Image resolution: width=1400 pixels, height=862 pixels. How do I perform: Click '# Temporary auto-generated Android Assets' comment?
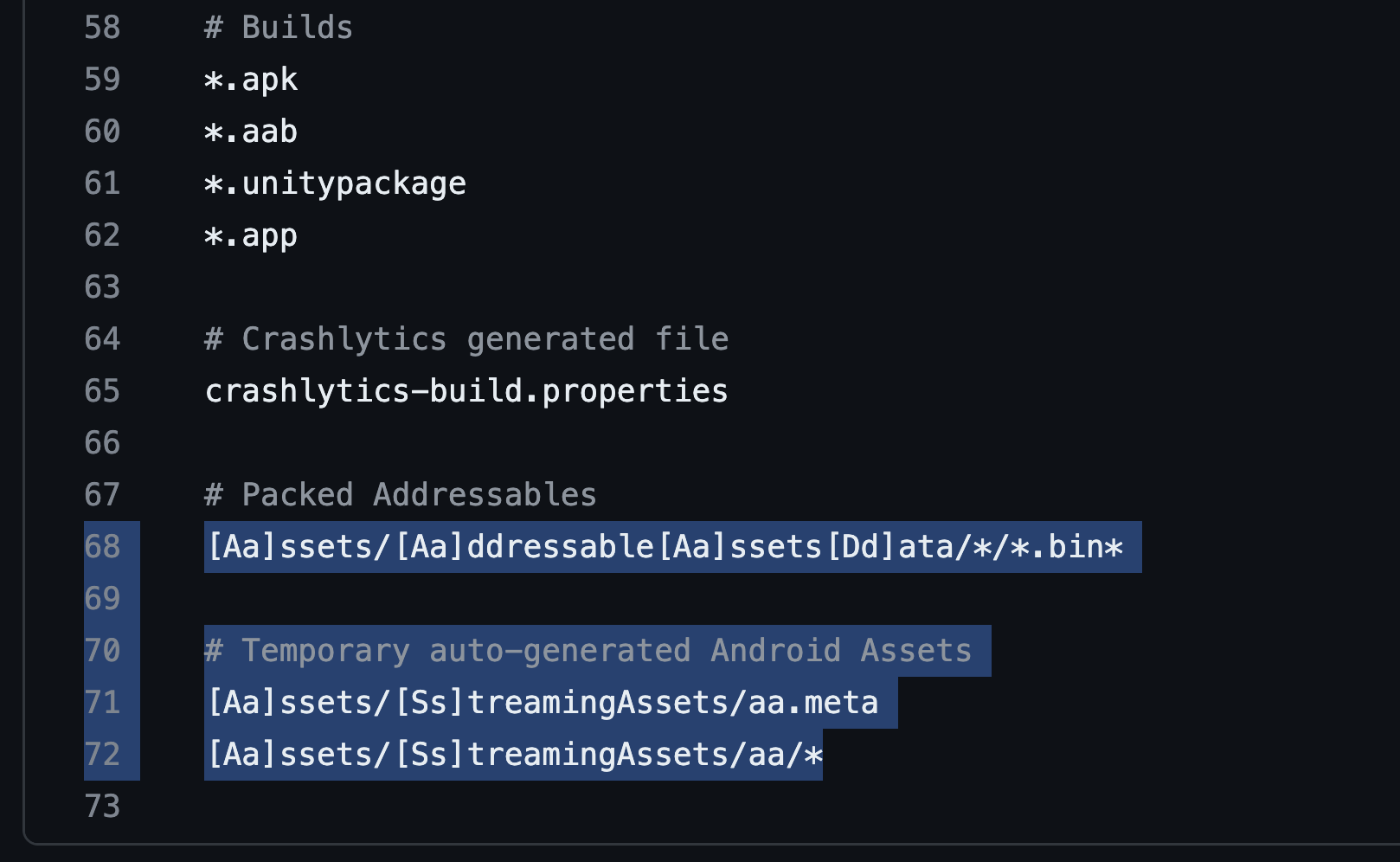coord(588,651)
